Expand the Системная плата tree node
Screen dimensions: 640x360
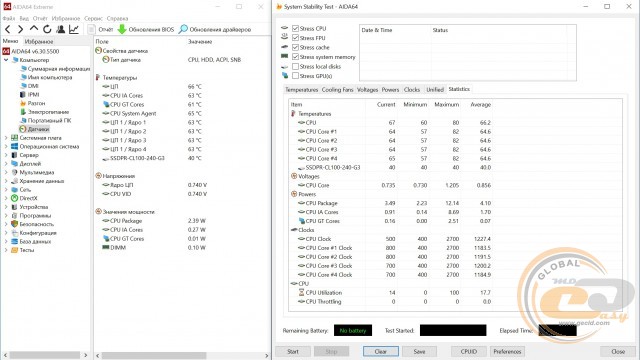click(6, 138)
